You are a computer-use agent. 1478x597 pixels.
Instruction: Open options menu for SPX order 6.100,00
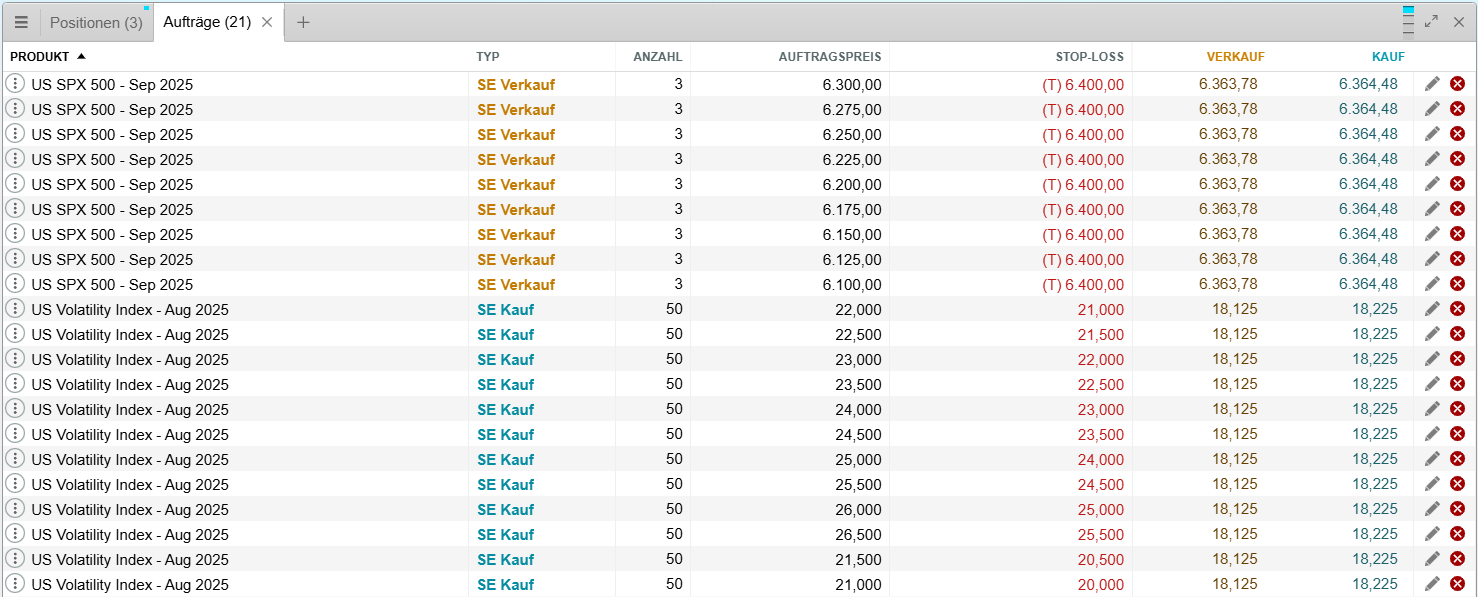(15, 284)
